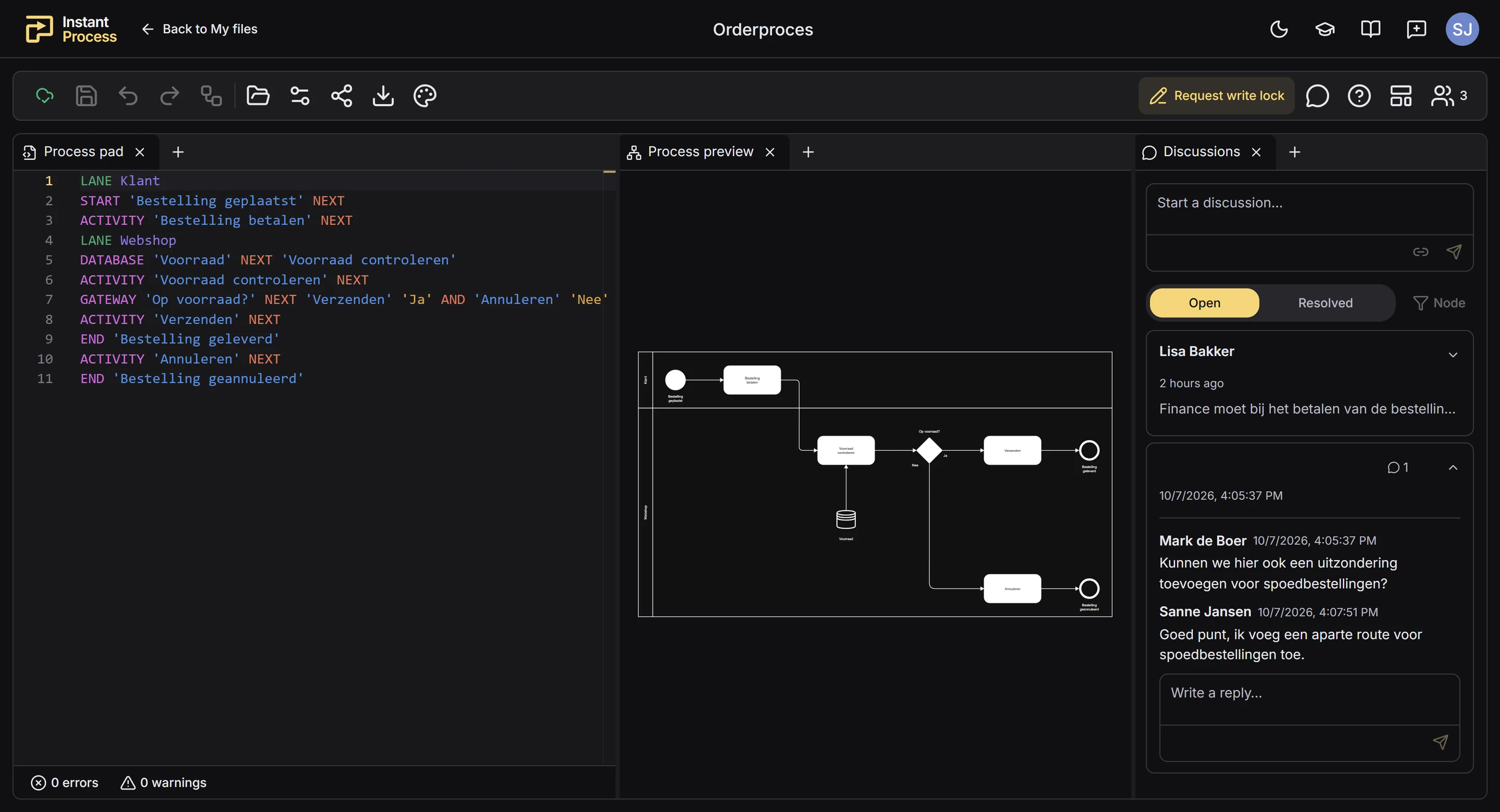Download the process diagram
The image size is (1500, 812).
coord(383,95)
